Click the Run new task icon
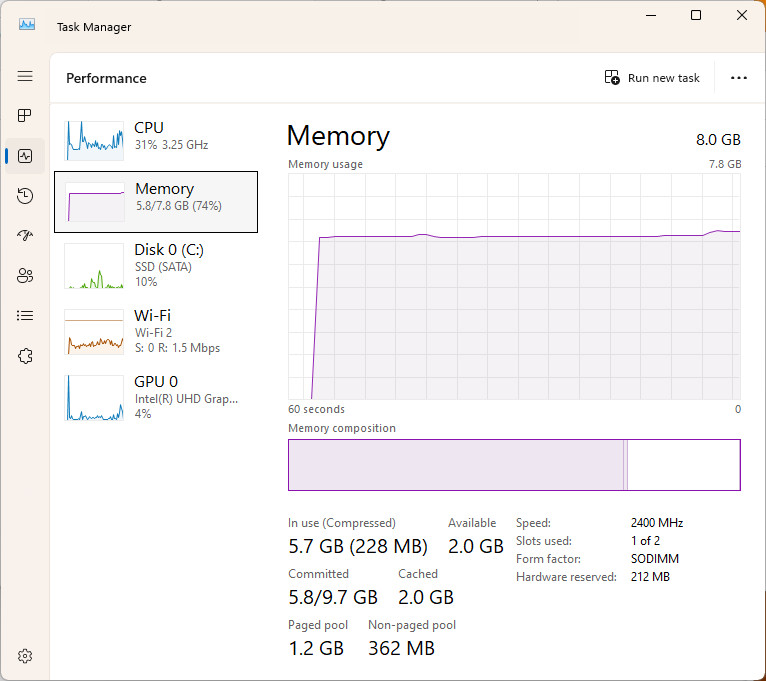This screenshot has width=766, height=681. (612, 78)
